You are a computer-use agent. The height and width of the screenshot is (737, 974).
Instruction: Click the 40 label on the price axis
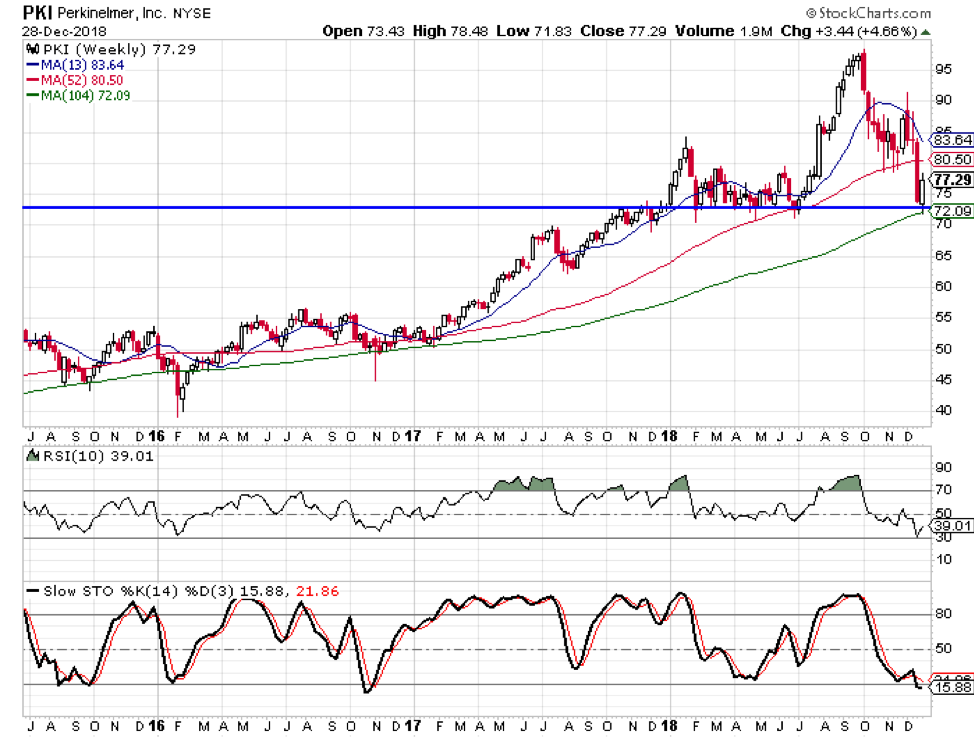tap(944, 410)
